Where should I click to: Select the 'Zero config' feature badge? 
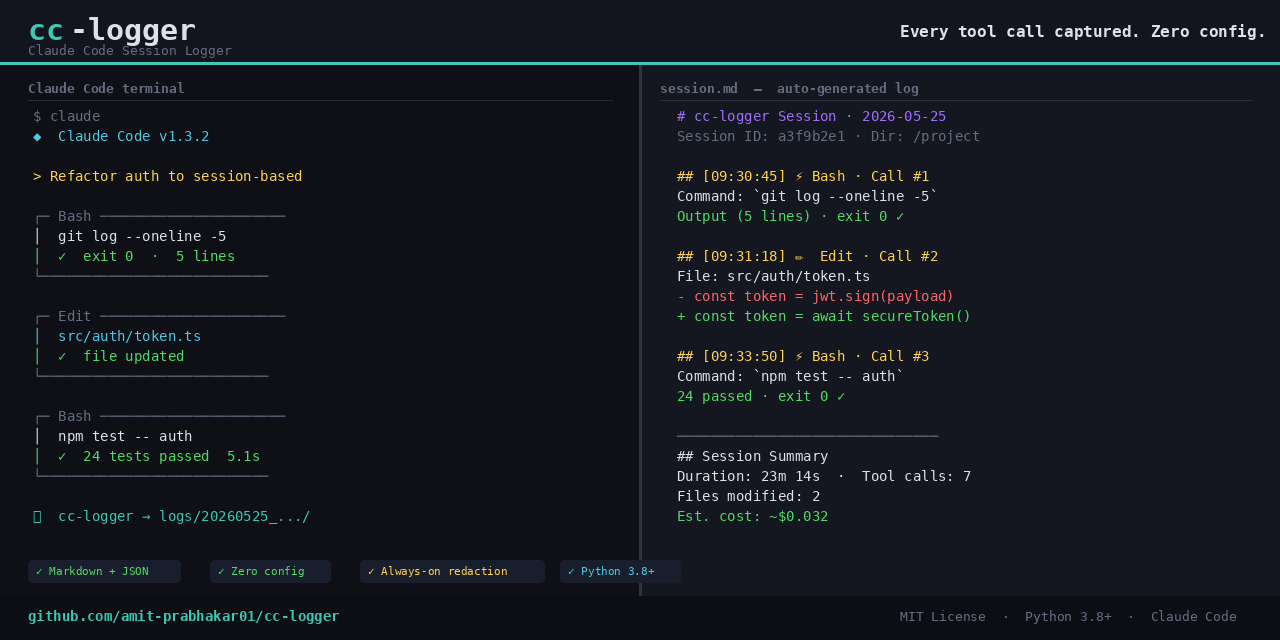click(270, 572)
